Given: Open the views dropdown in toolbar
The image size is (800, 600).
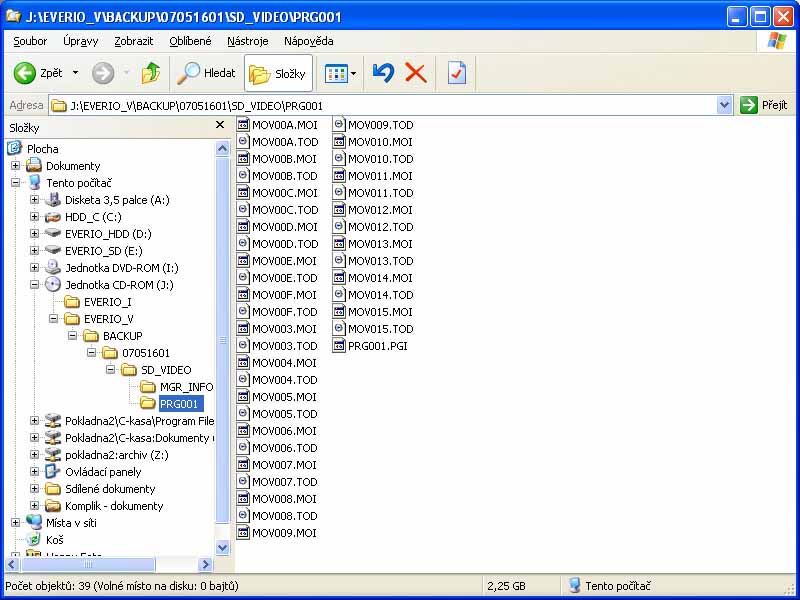Looking at the screenshot, I should coord(341,73).
